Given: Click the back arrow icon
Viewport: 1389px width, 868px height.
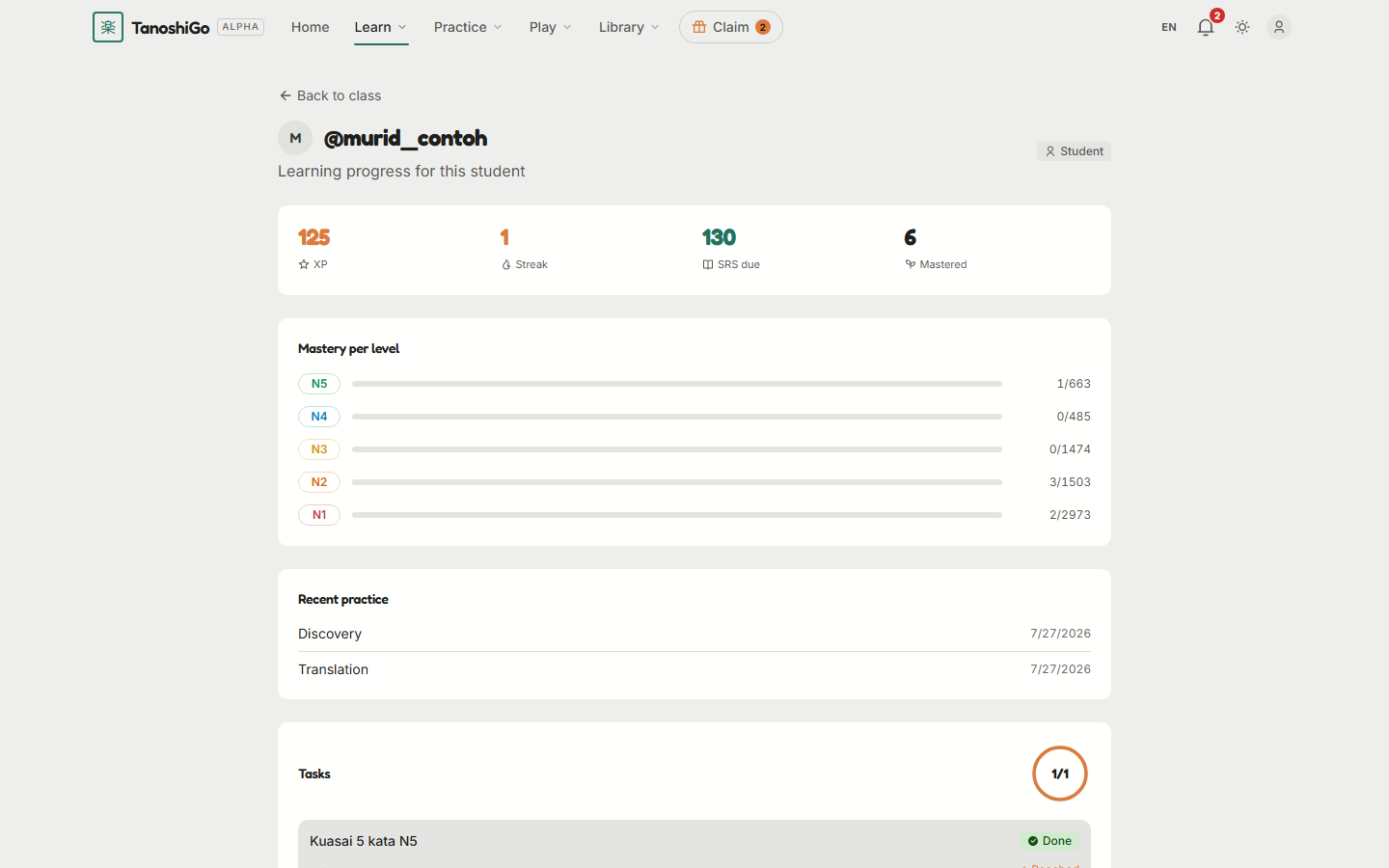Looking at the screenshot, I should [286, 95].
